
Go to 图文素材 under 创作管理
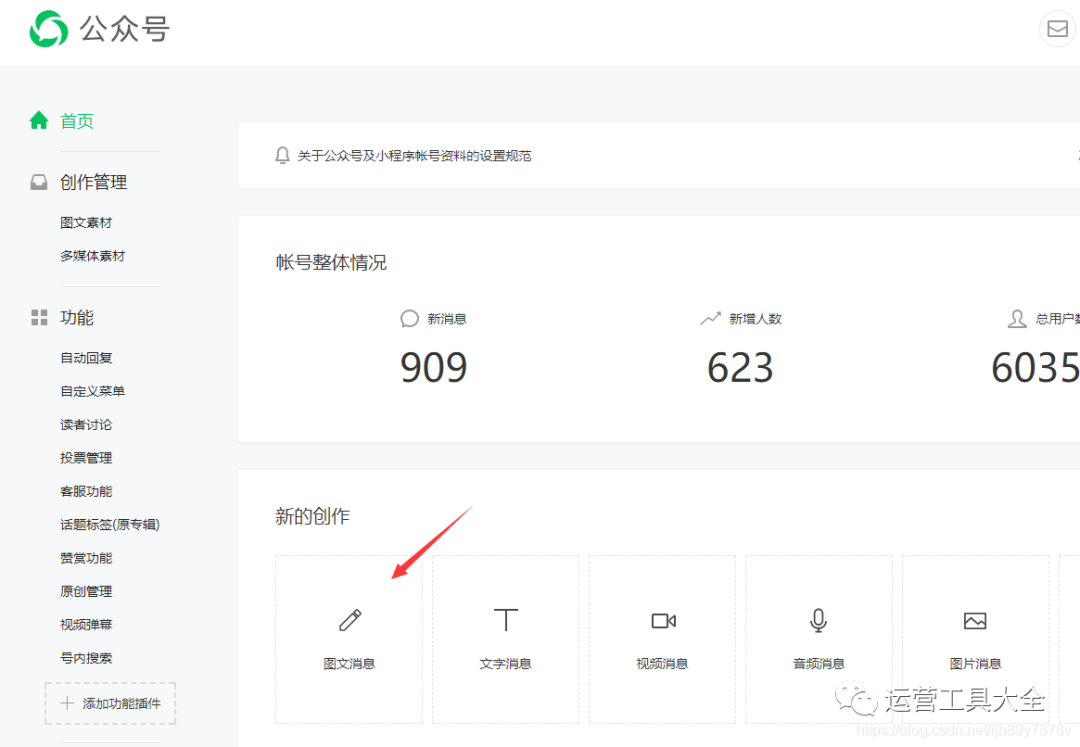coord(86,221)
